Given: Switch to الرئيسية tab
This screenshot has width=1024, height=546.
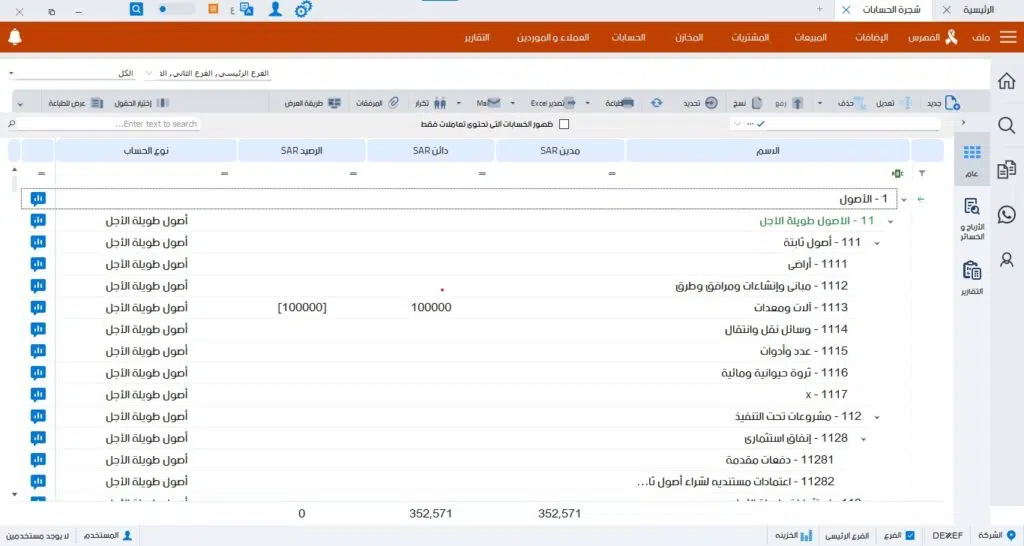Looking at the screenshot, I should (978, 10).
